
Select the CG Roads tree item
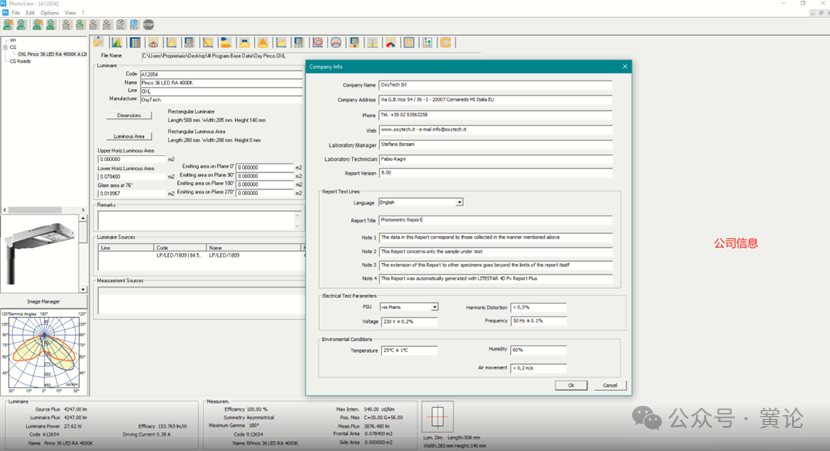[x=20, y=61]
